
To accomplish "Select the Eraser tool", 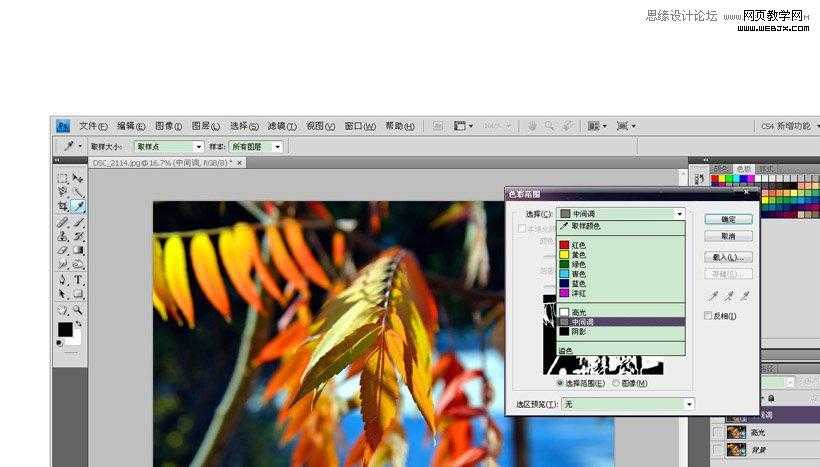I will pos(62,250).
